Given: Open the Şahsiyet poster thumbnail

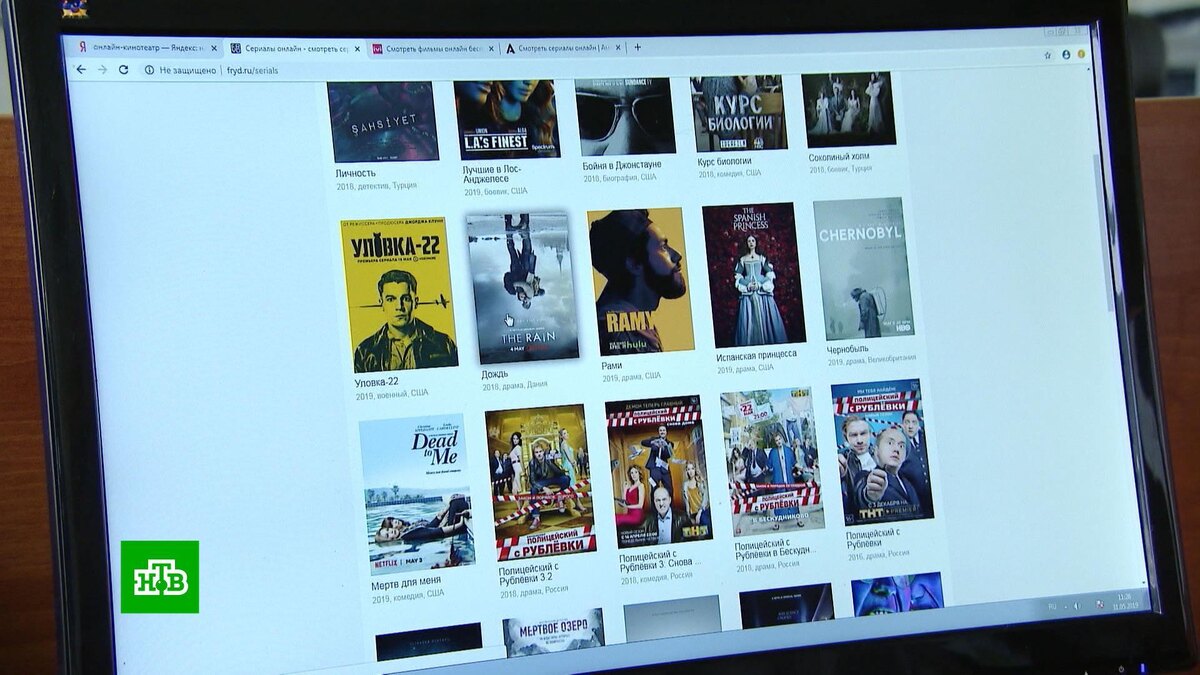Looking at the screenshot, I should [383, 121].
